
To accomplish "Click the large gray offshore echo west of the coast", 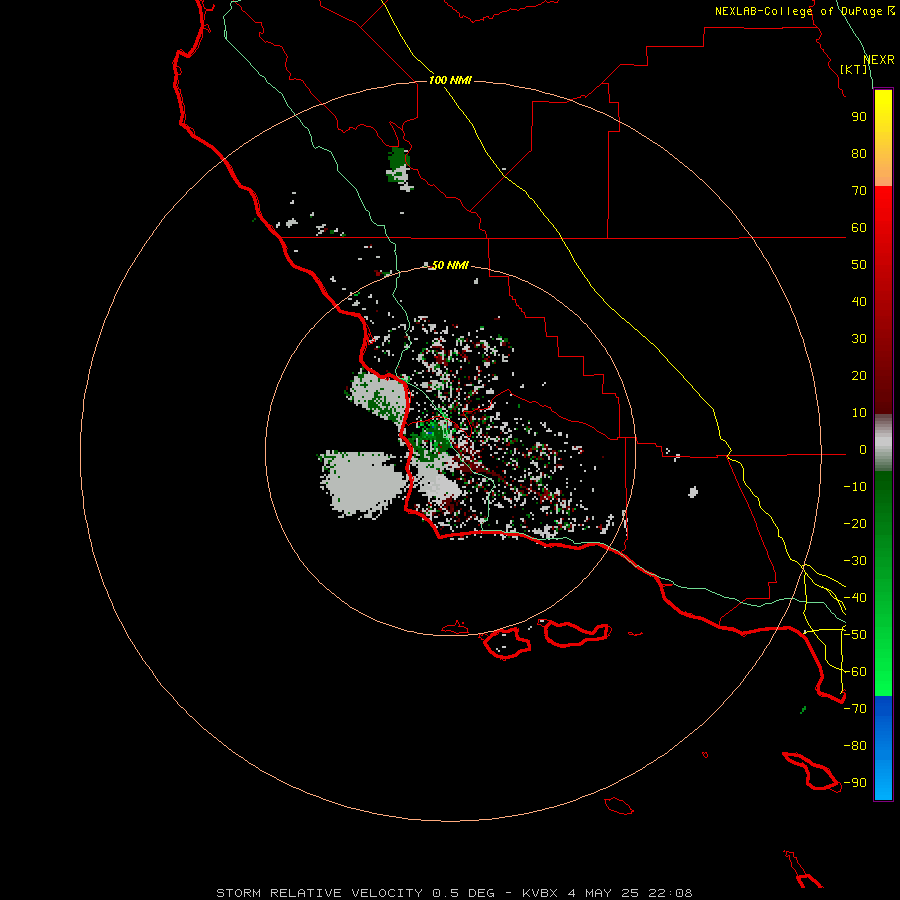I will click(363, 484).
